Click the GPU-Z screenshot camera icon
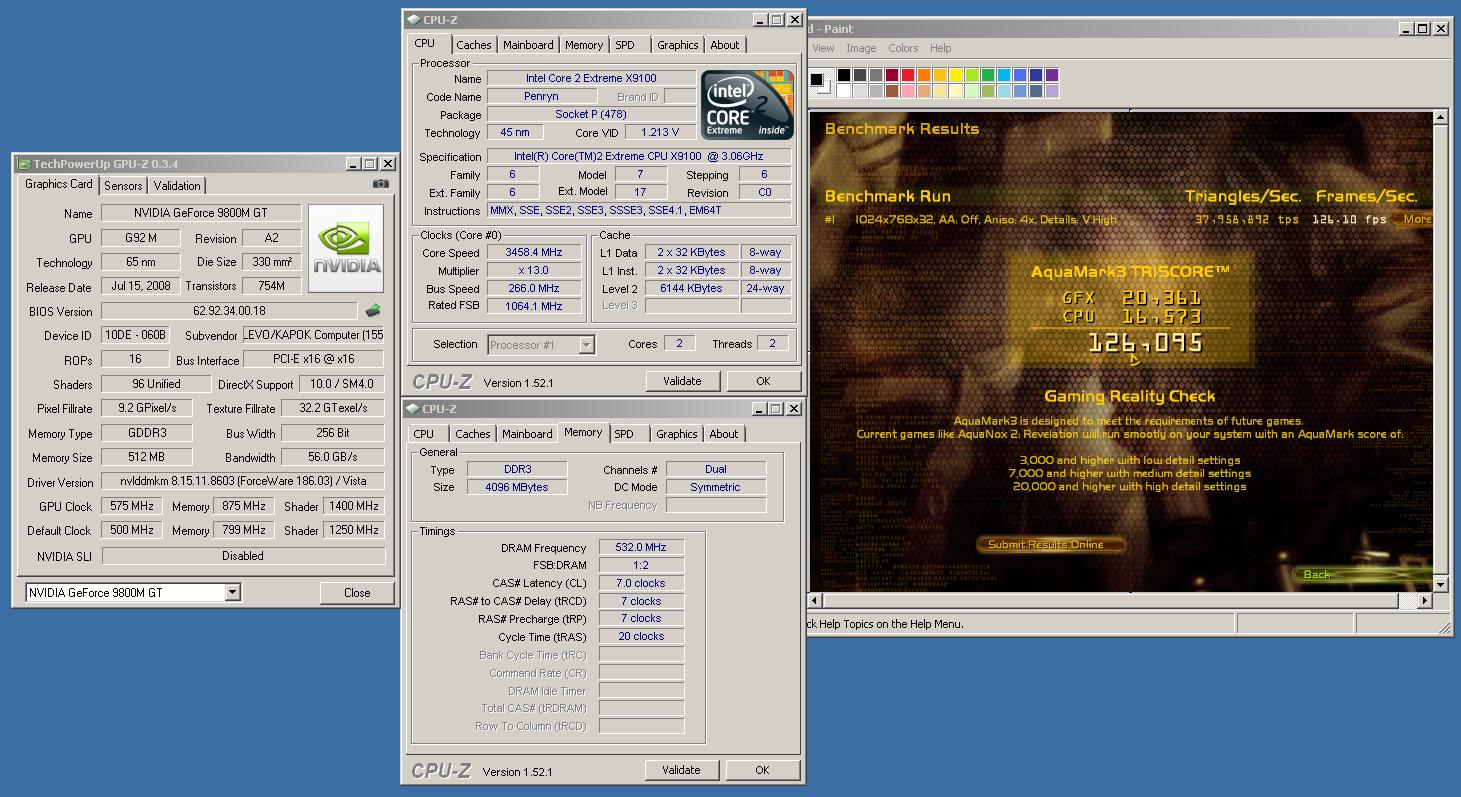This screenshot has width=1461, height=797. tap(380, 184)
